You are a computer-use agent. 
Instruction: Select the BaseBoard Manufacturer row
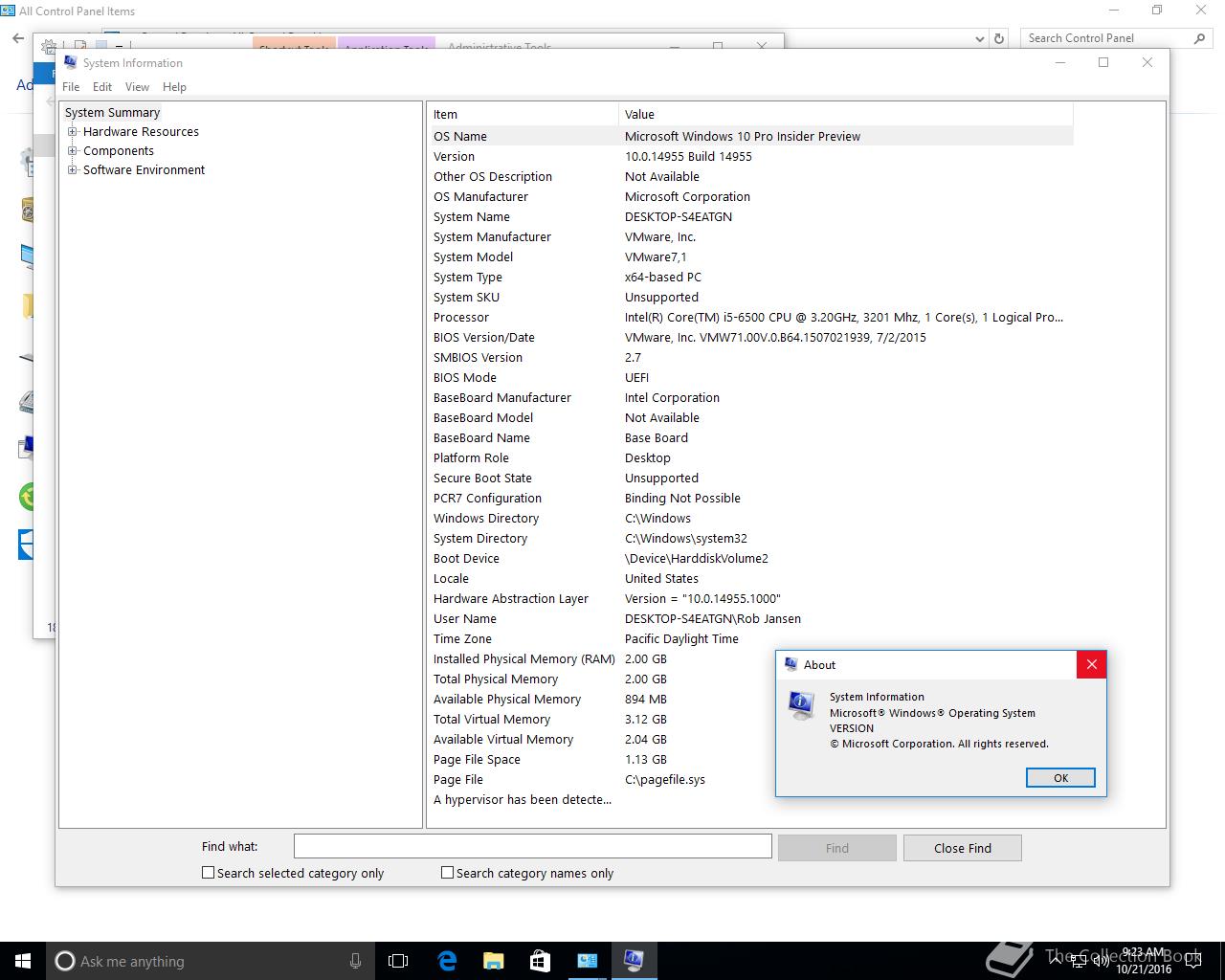point(751,398)
